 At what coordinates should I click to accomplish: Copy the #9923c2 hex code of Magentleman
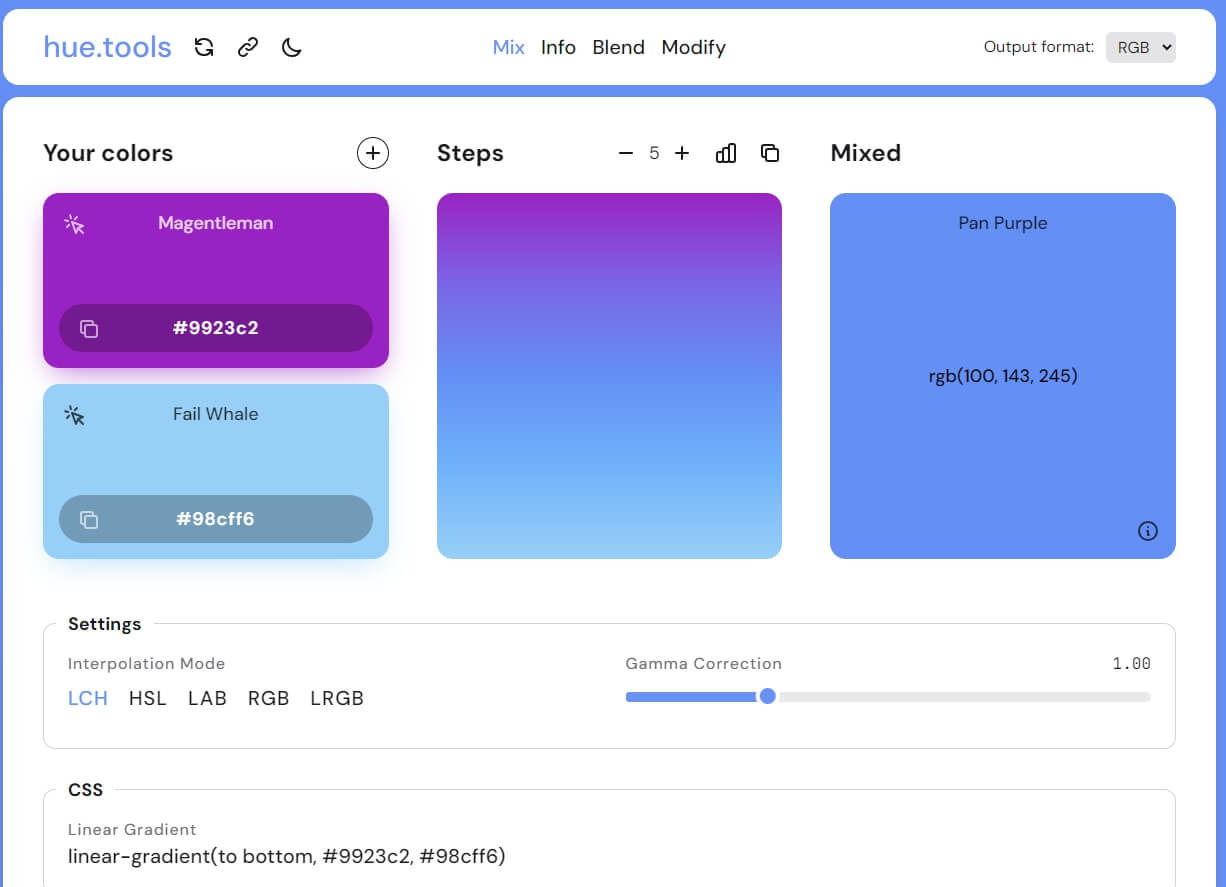point(215,328)
